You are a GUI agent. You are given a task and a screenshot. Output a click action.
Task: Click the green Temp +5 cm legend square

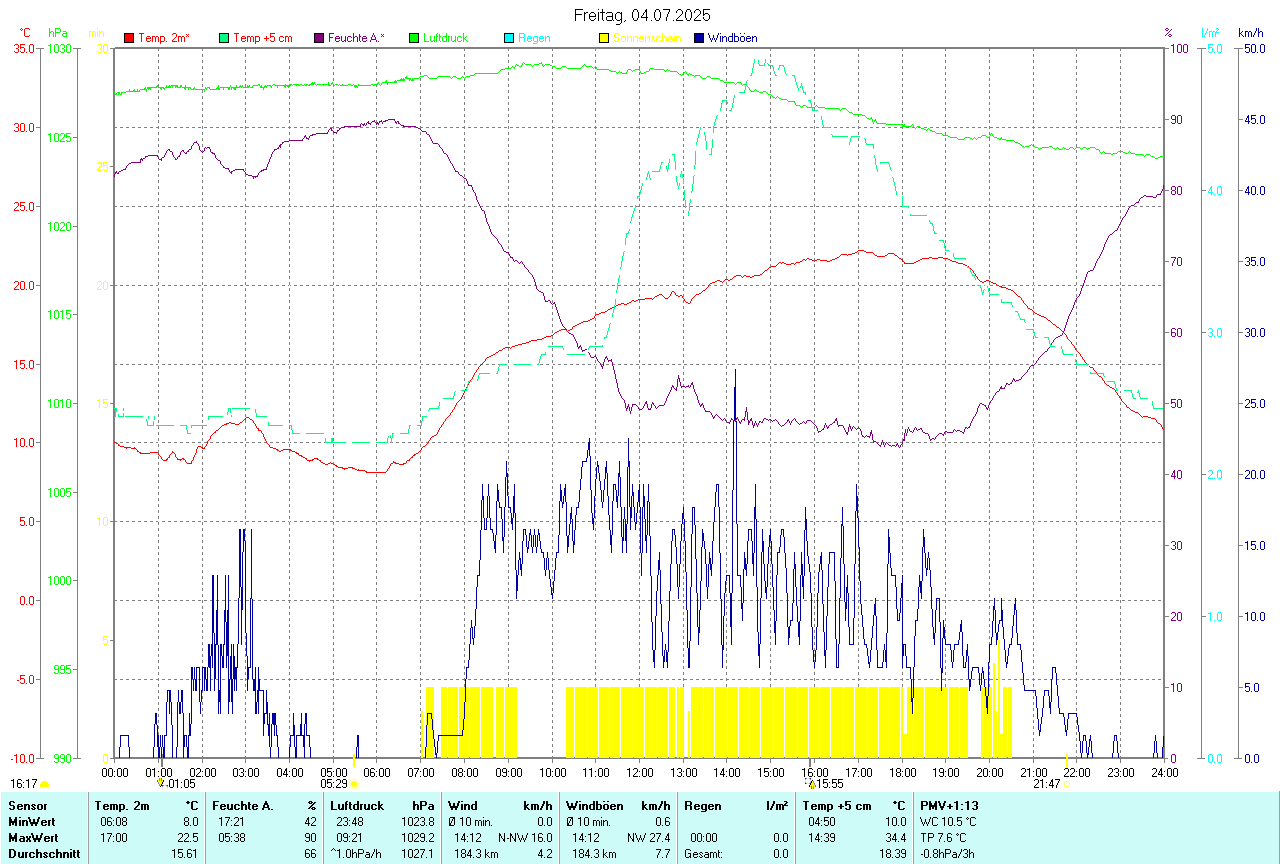224,38
